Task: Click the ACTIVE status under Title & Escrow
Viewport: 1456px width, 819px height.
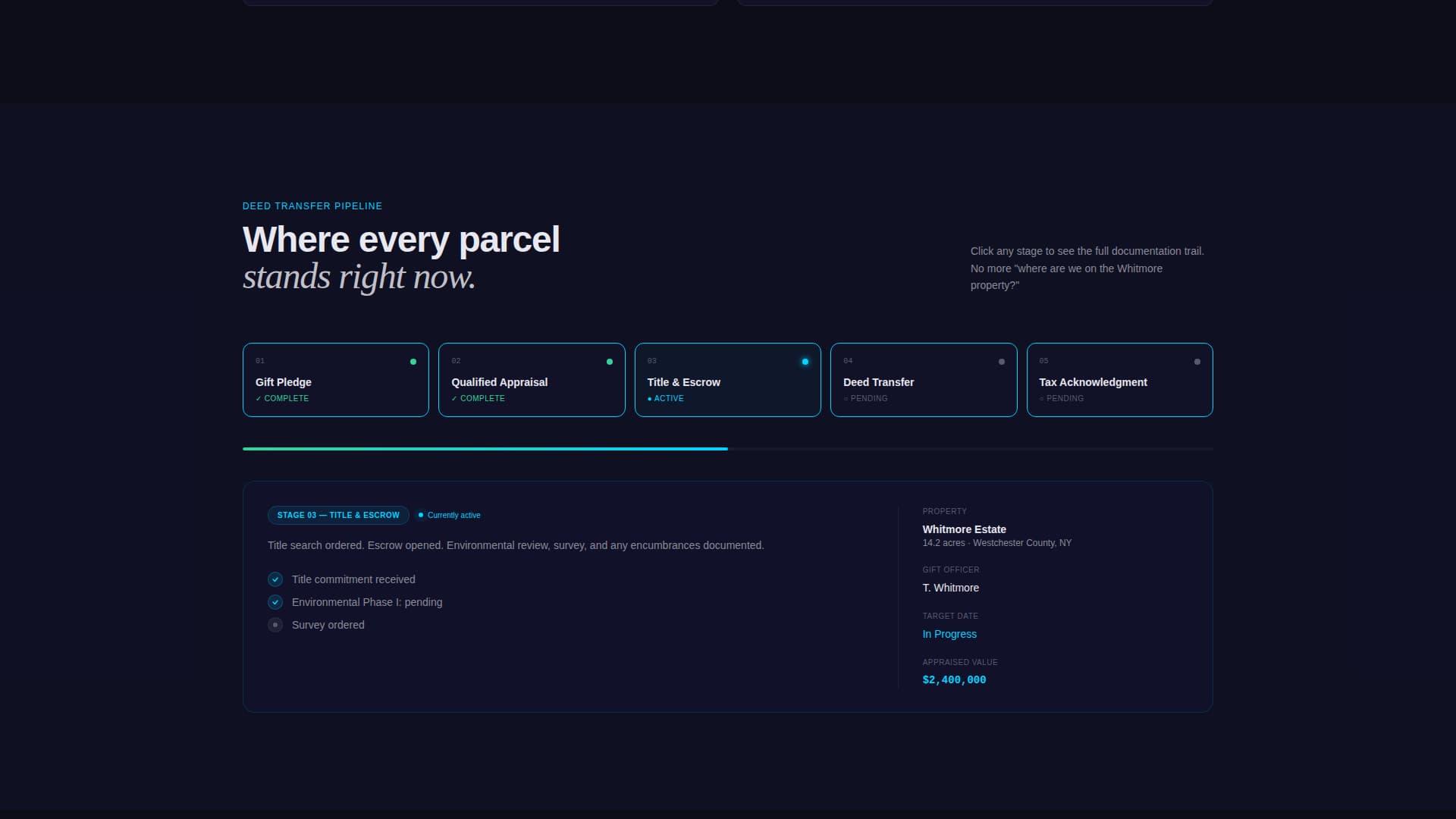Action: 665,399
